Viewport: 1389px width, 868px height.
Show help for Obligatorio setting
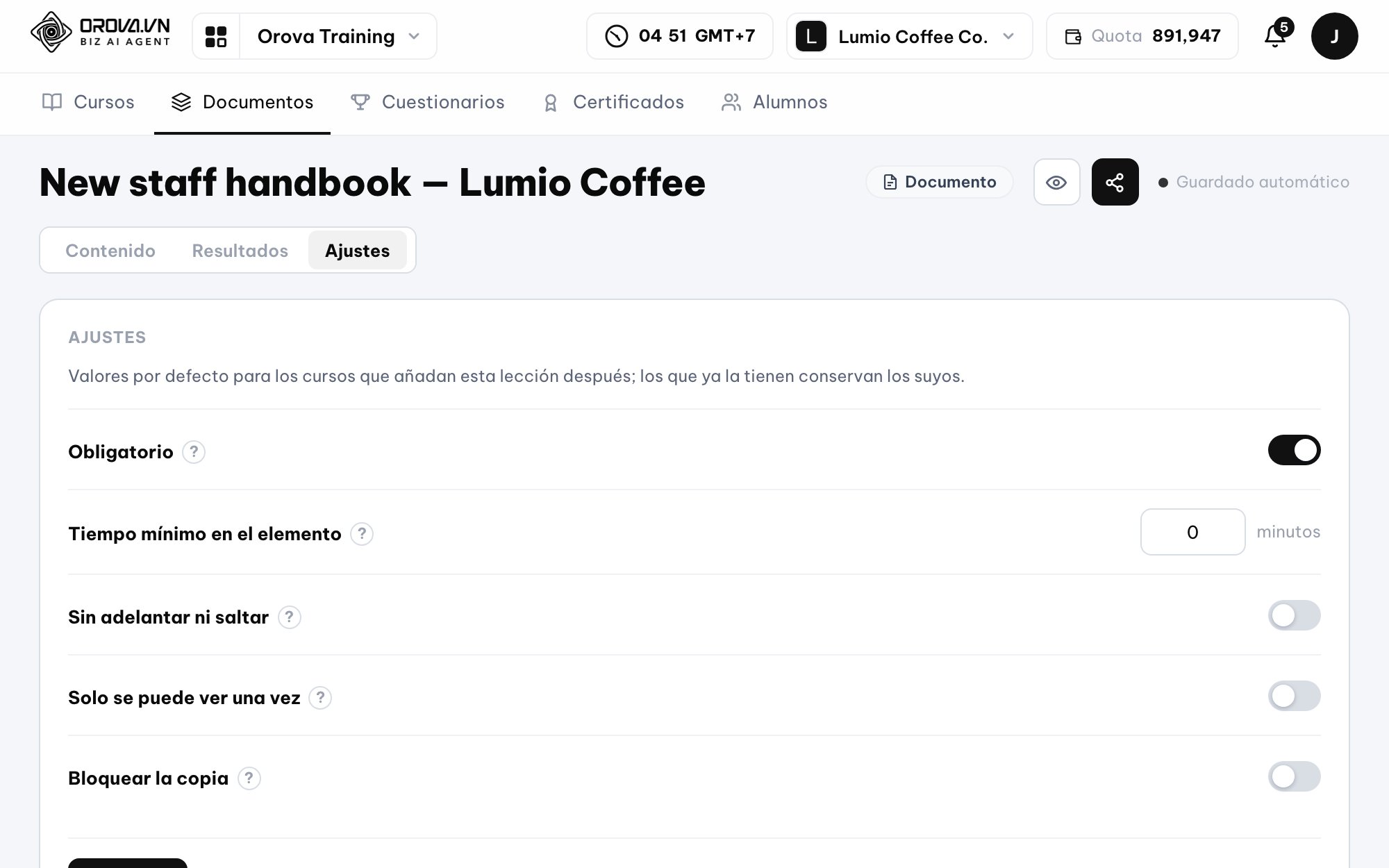[194, 452]
